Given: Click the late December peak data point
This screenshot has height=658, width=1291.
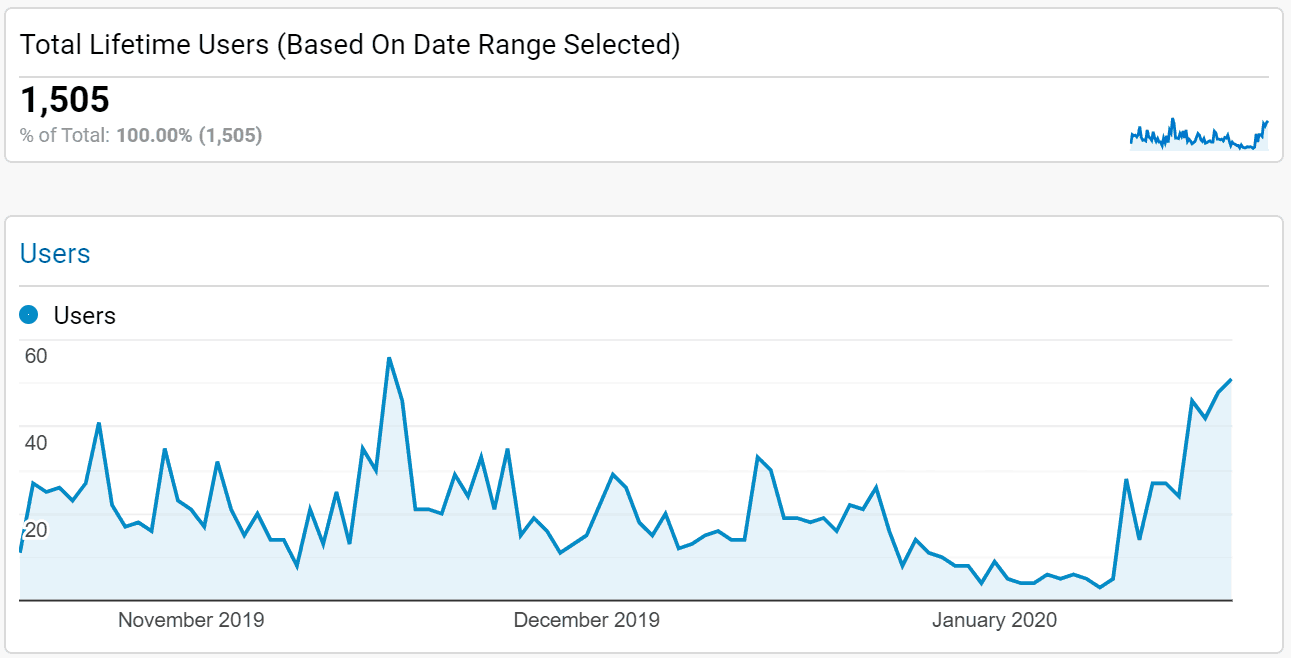Looking at the screenshot, I should [758, 457].
